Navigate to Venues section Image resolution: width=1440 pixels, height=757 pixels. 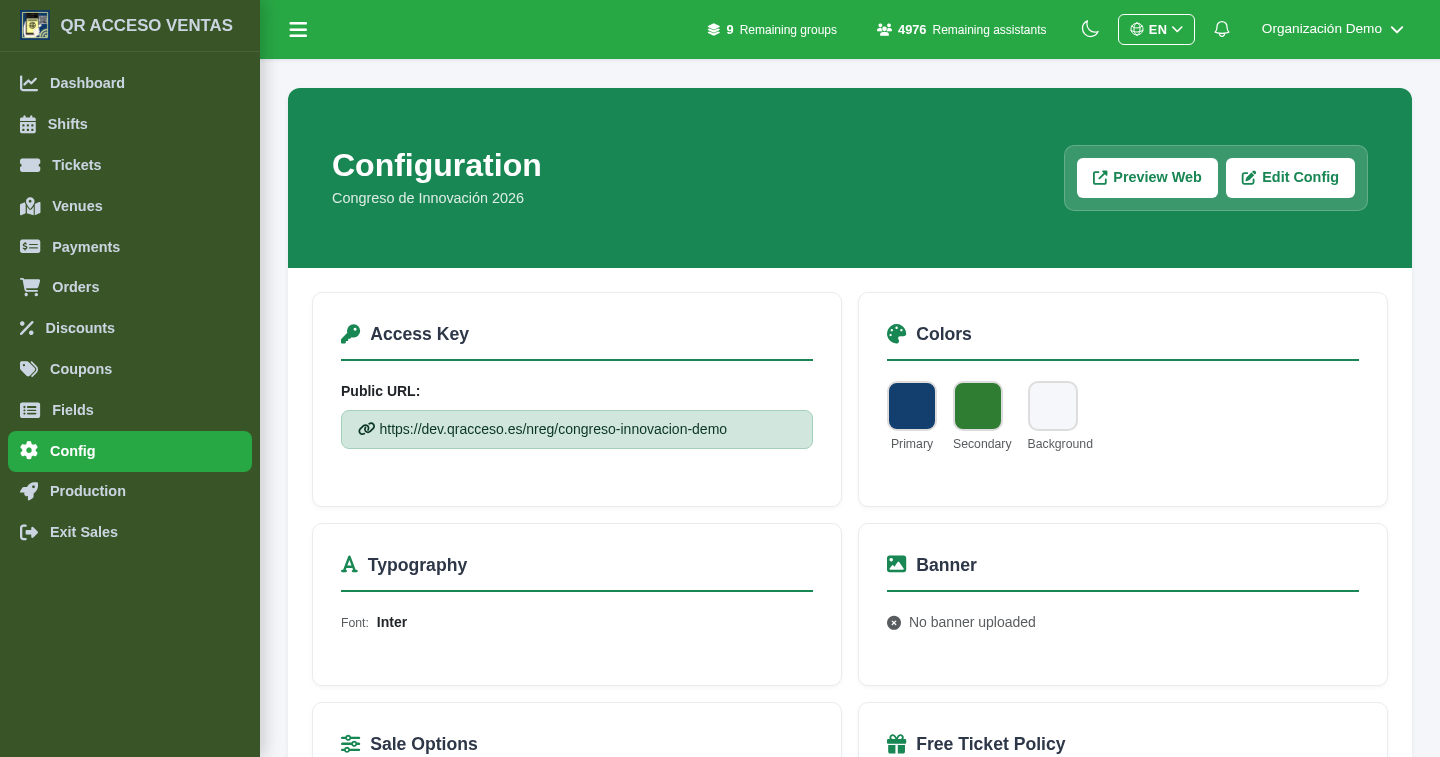[x=130, y=206]
